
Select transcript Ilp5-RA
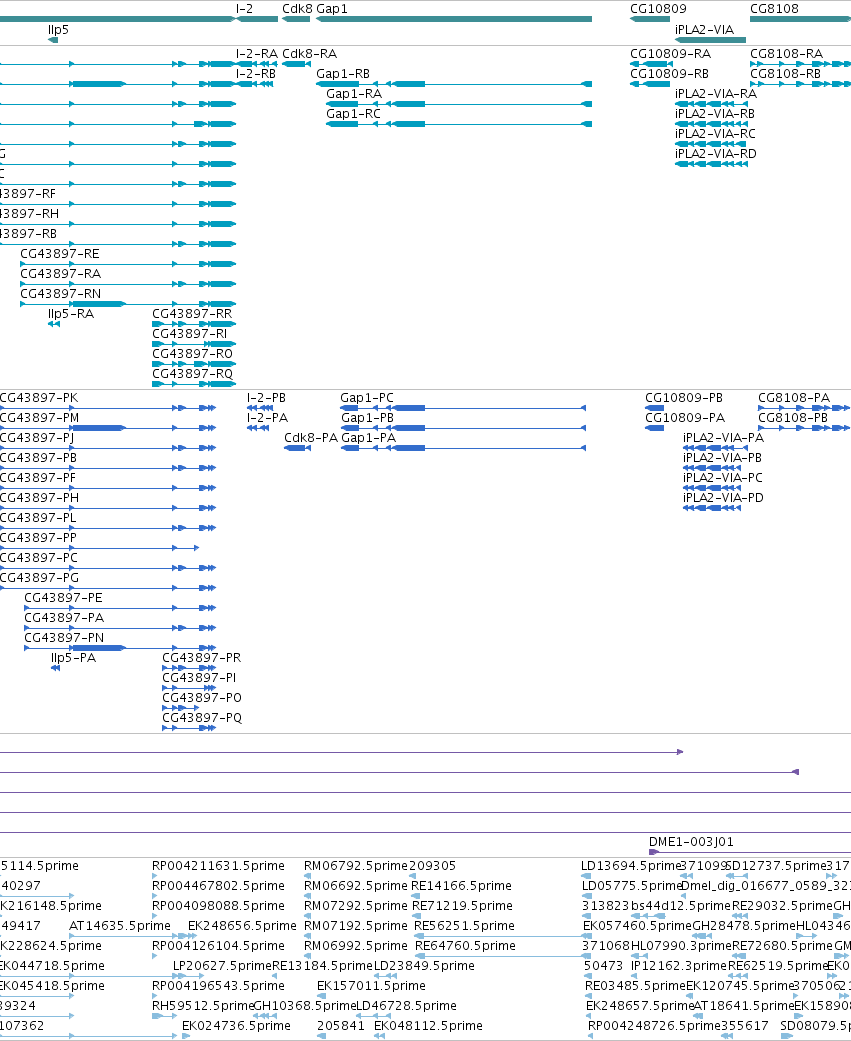pos(70,313)
